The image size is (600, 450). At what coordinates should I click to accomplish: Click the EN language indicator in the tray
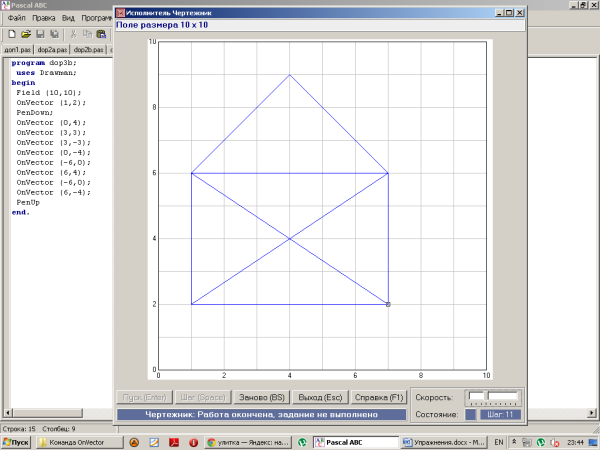499,441
